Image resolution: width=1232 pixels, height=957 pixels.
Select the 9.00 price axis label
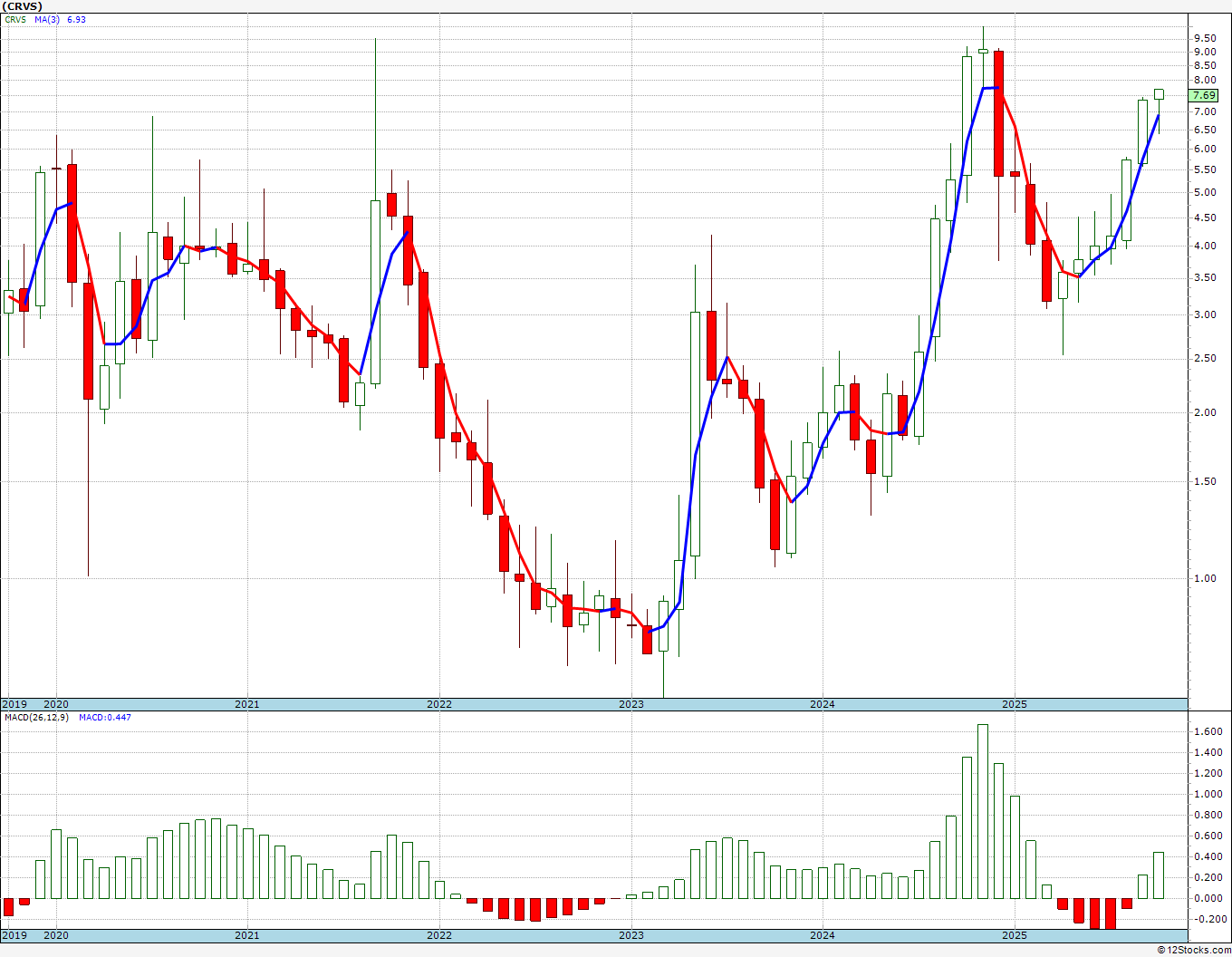coord(1204,52)
